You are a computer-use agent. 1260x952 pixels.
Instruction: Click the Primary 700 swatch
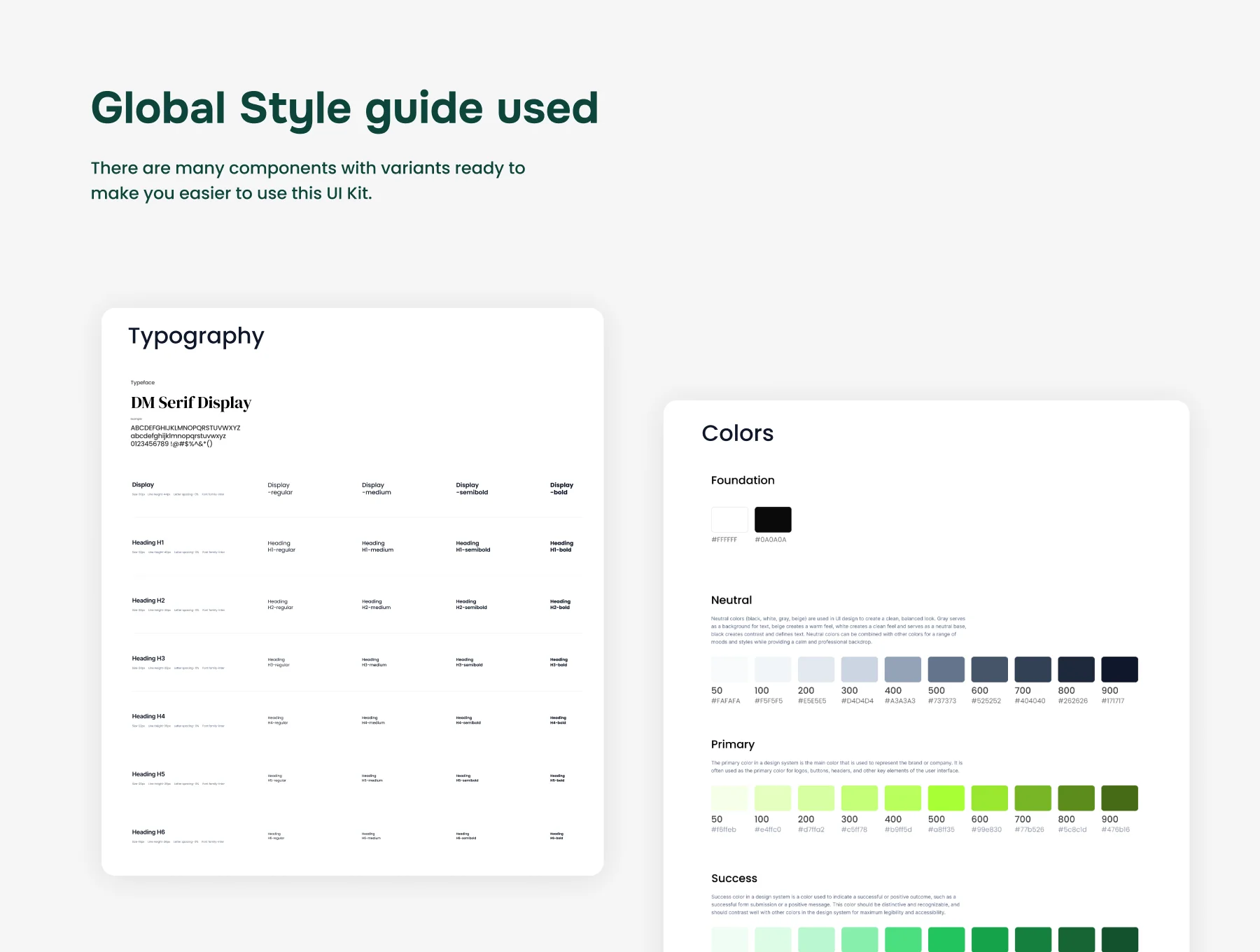tap(1033, 798)
